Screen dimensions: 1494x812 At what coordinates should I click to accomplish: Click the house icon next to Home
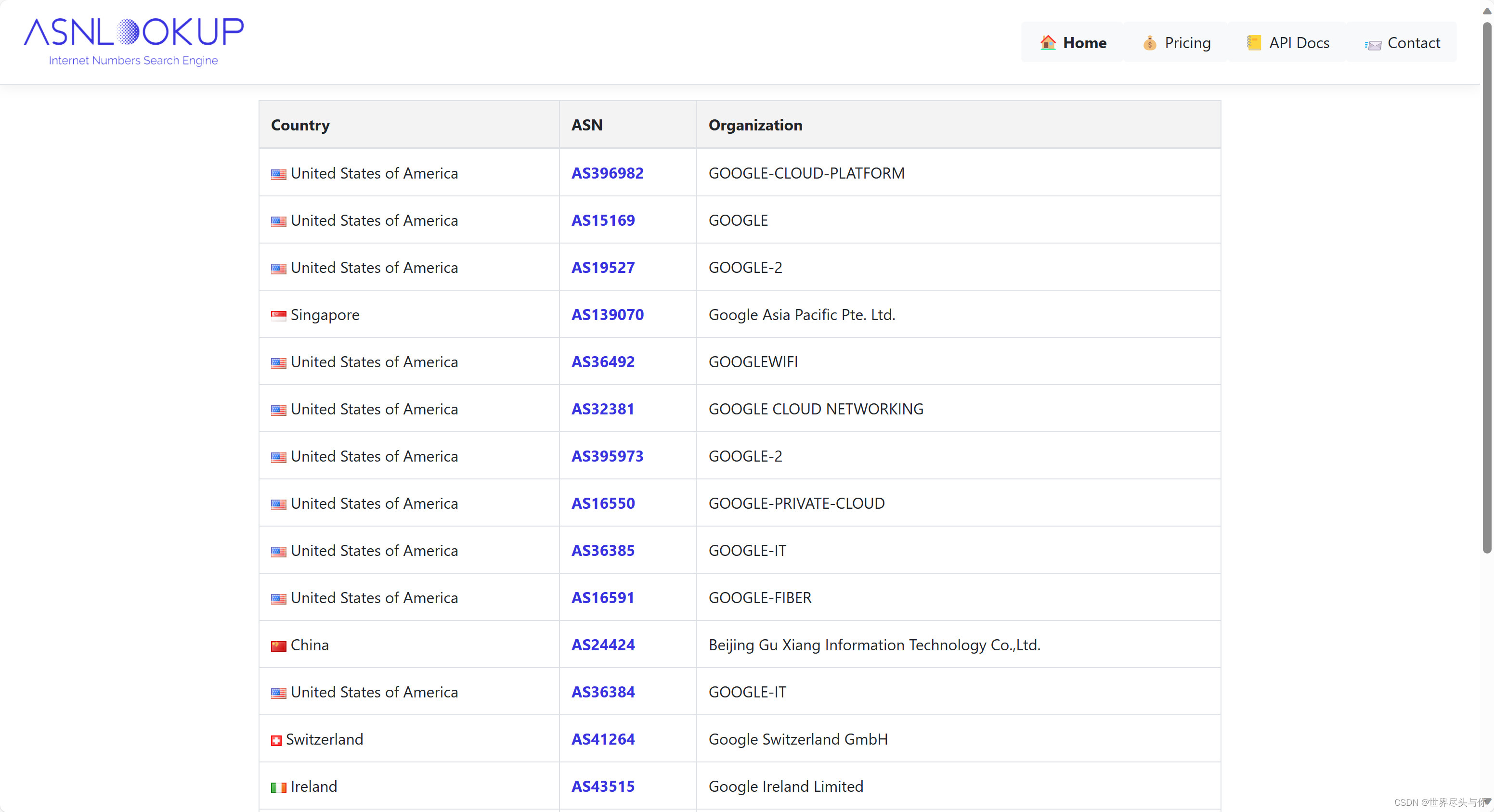(1048, 43)
